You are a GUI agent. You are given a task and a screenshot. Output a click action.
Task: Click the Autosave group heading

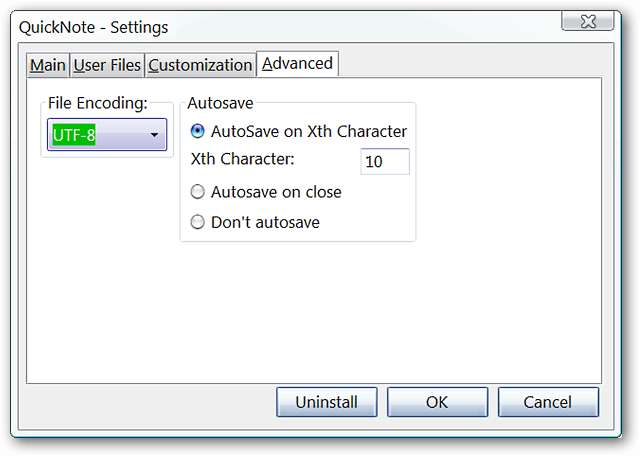220,103
